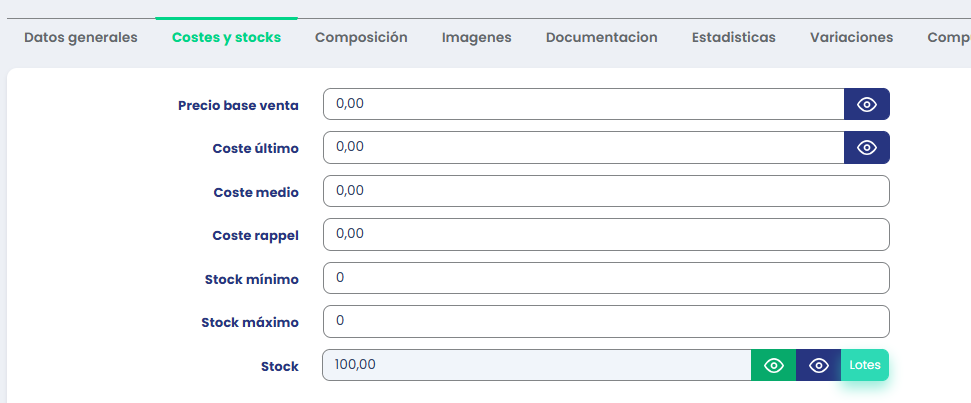Viewport: 971px width, 403px height.
Task: Switch to Datos generales tab
Action: point(81,37)
